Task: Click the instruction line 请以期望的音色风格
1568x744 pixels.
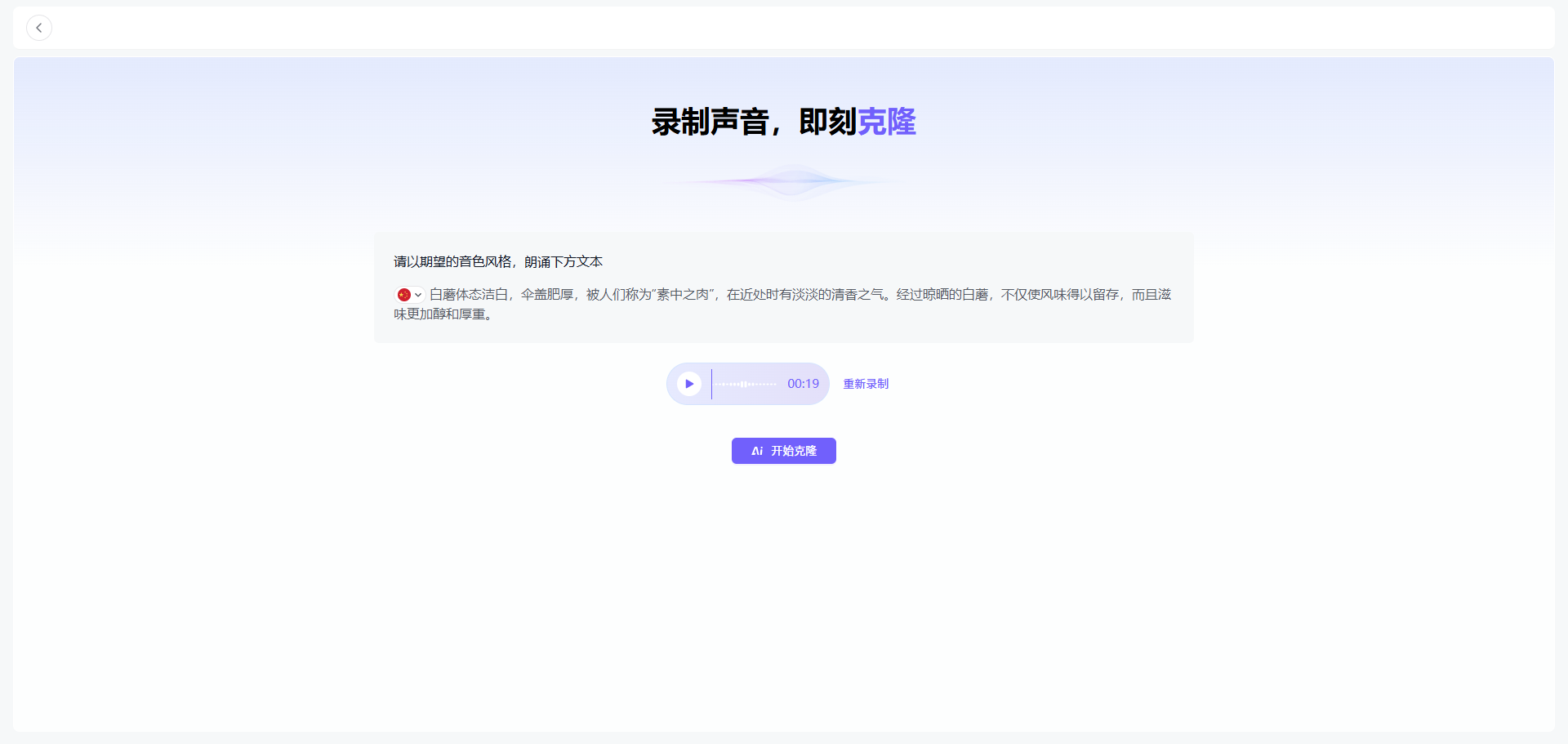Action: click(x=498, y=261)
